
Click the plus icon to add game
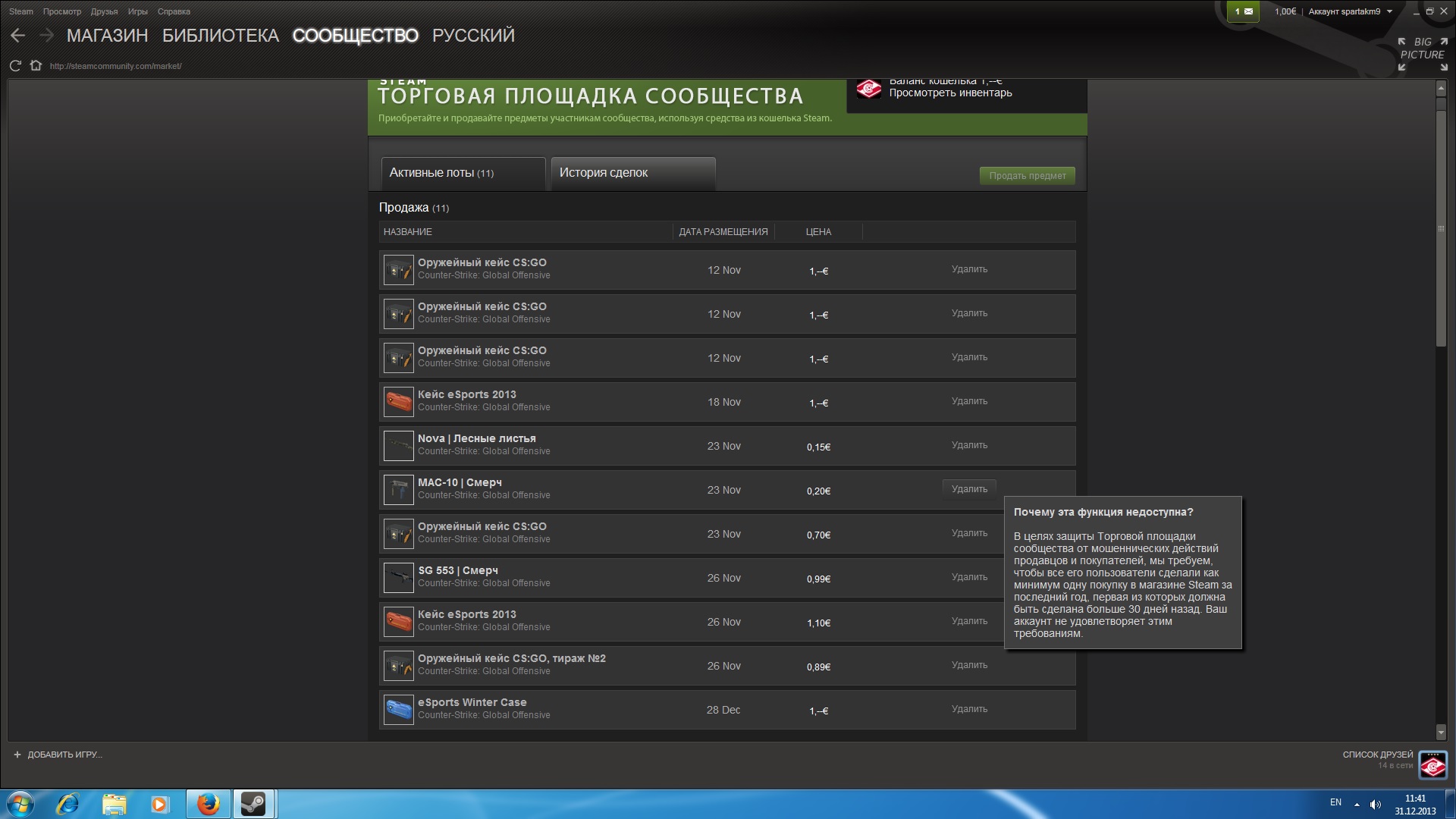click(x=17, y=755)
